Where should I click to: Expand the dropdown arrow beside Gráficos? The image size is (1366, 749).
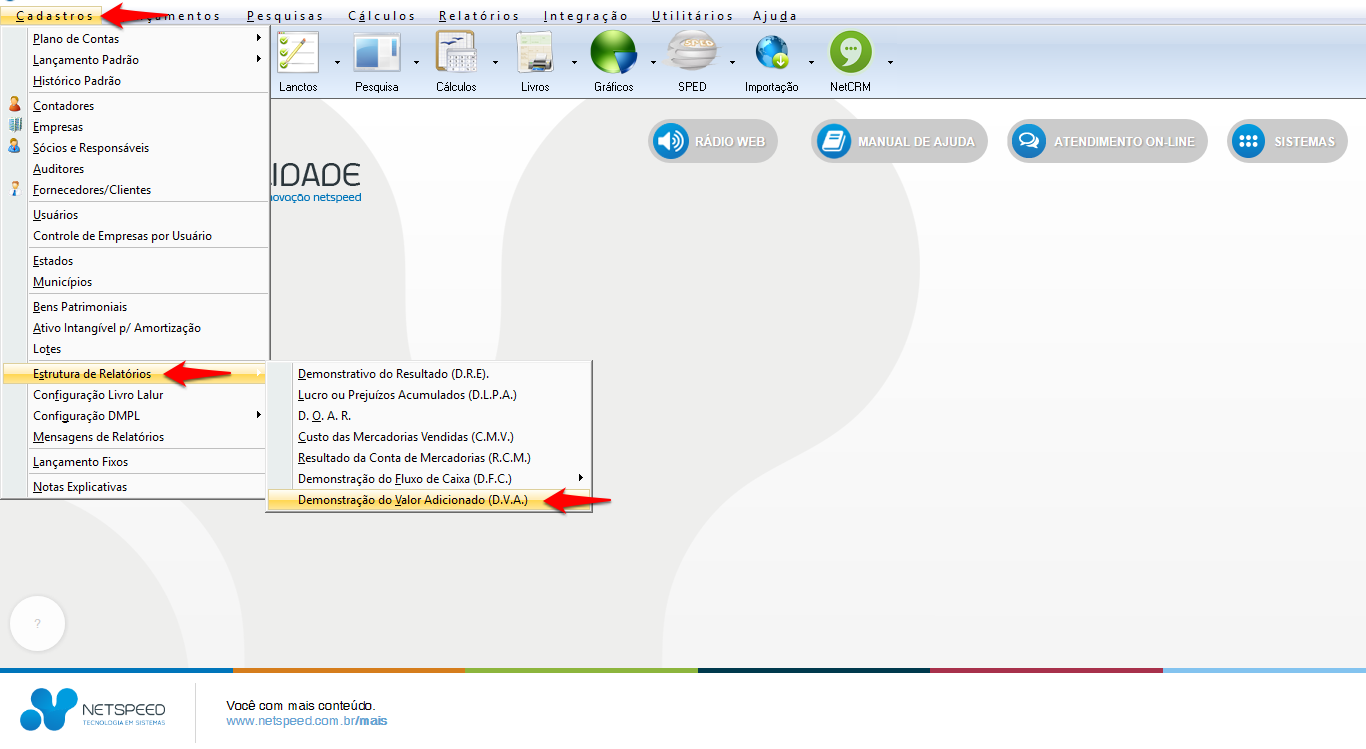click(x=653, y=62)
